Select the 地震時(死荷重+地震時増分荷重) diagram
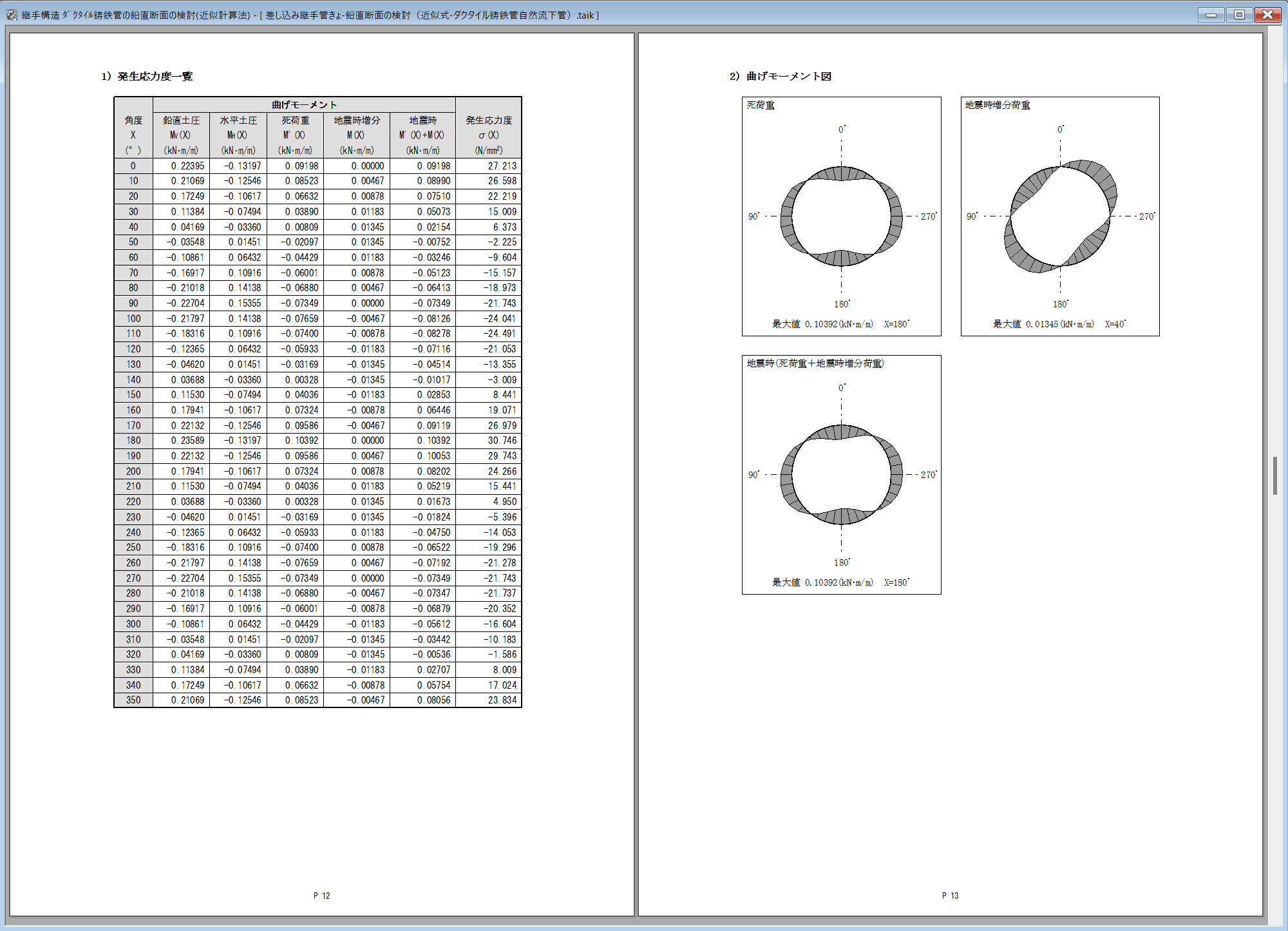The image size is (1288, 931). 841,475
